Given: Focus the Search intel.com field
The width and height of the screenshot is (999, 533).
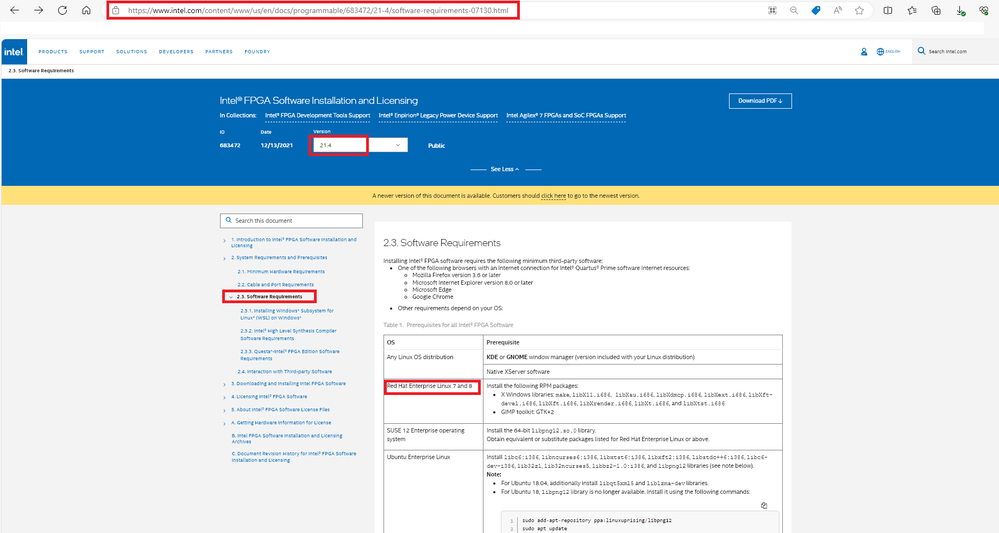Looking at the screenshot, I should click(x=956, y=52).
